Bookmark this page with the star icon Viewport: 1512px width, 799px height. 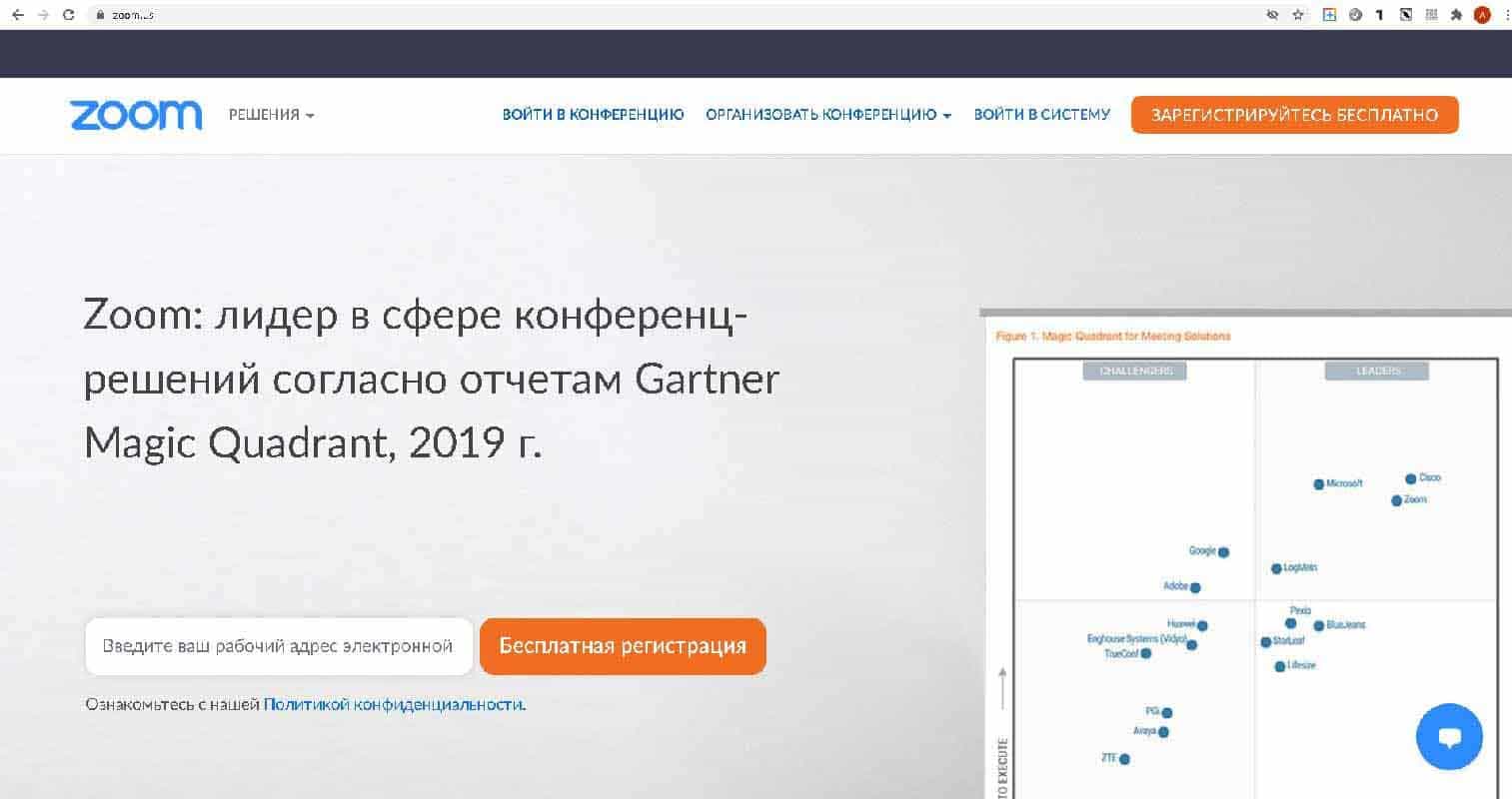1298,15
